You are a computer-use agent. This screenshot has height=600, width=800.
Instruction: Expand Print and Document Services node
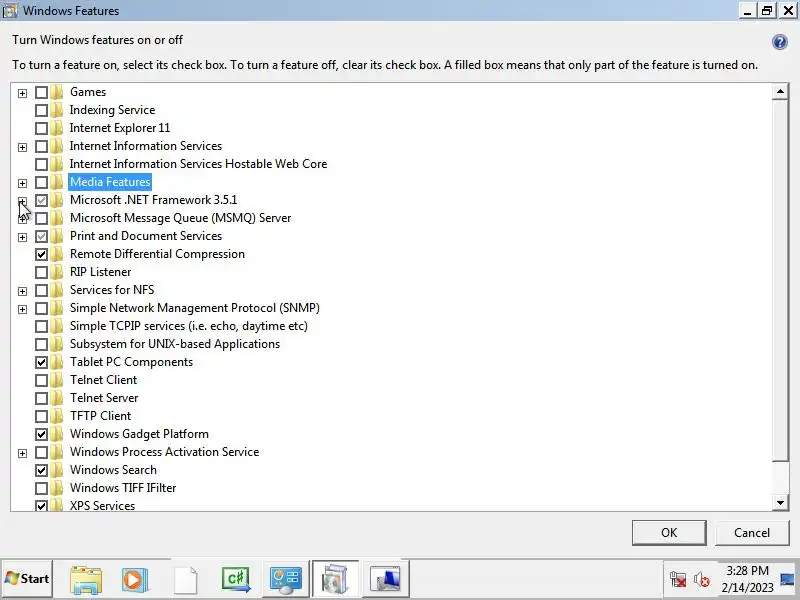point(22,237)
